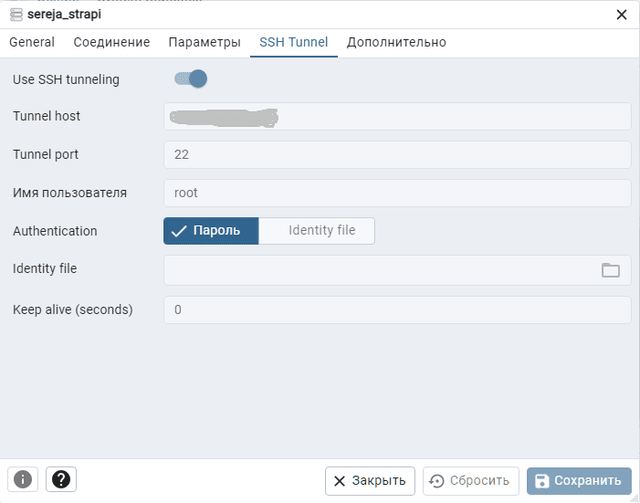Select the SSH Tunnel tab
The image size is (640, 503).
click(293, 42)
